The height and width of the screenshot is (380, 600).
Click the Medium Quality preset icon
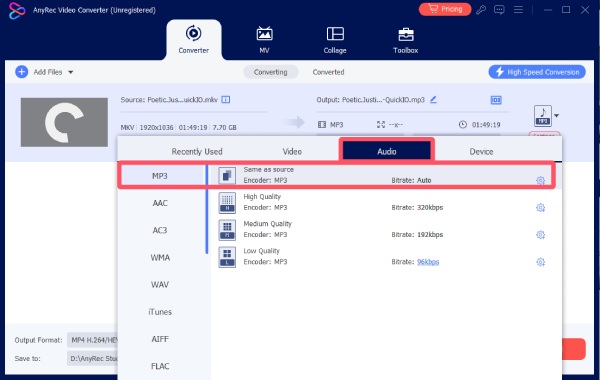[227, 230]
